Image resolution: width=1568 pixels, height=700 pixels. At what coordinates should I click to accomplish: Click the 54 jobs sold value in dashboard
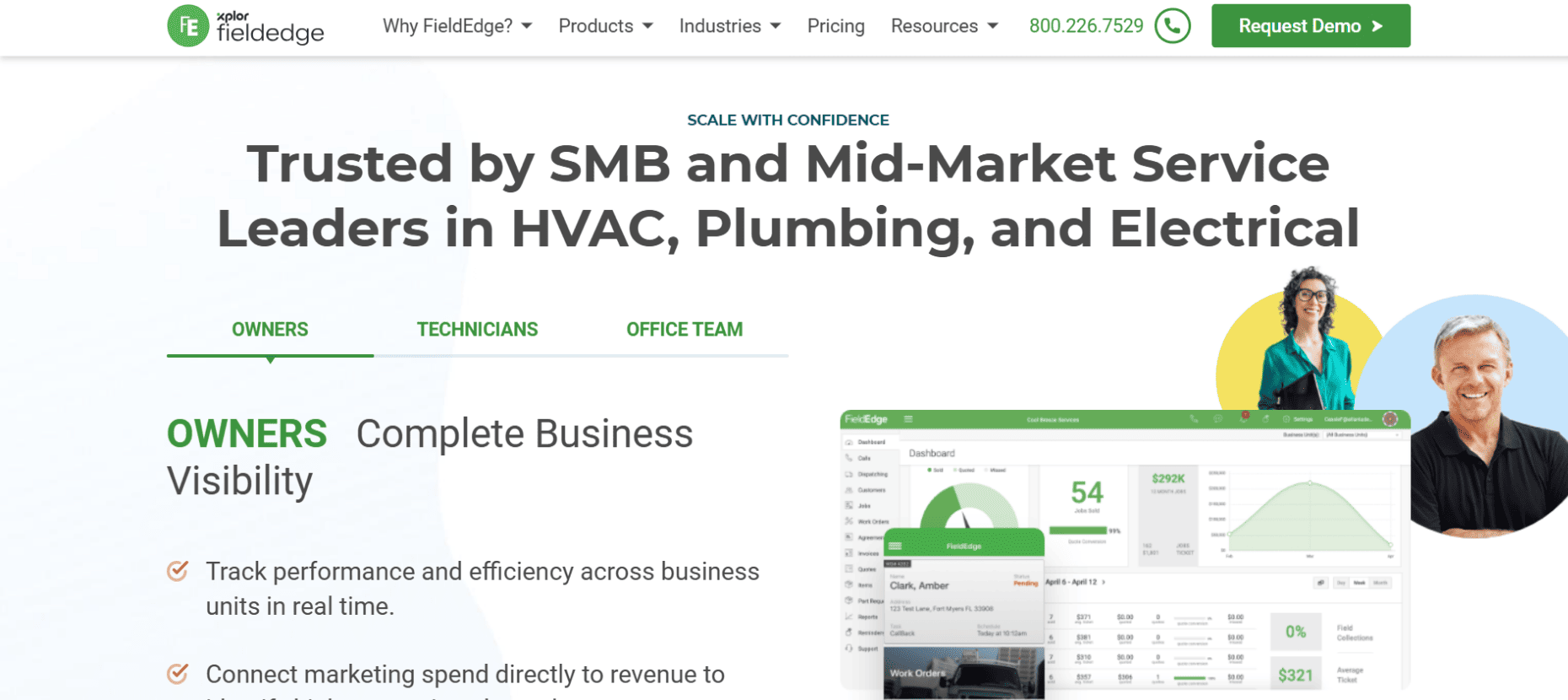[1087, 493]
